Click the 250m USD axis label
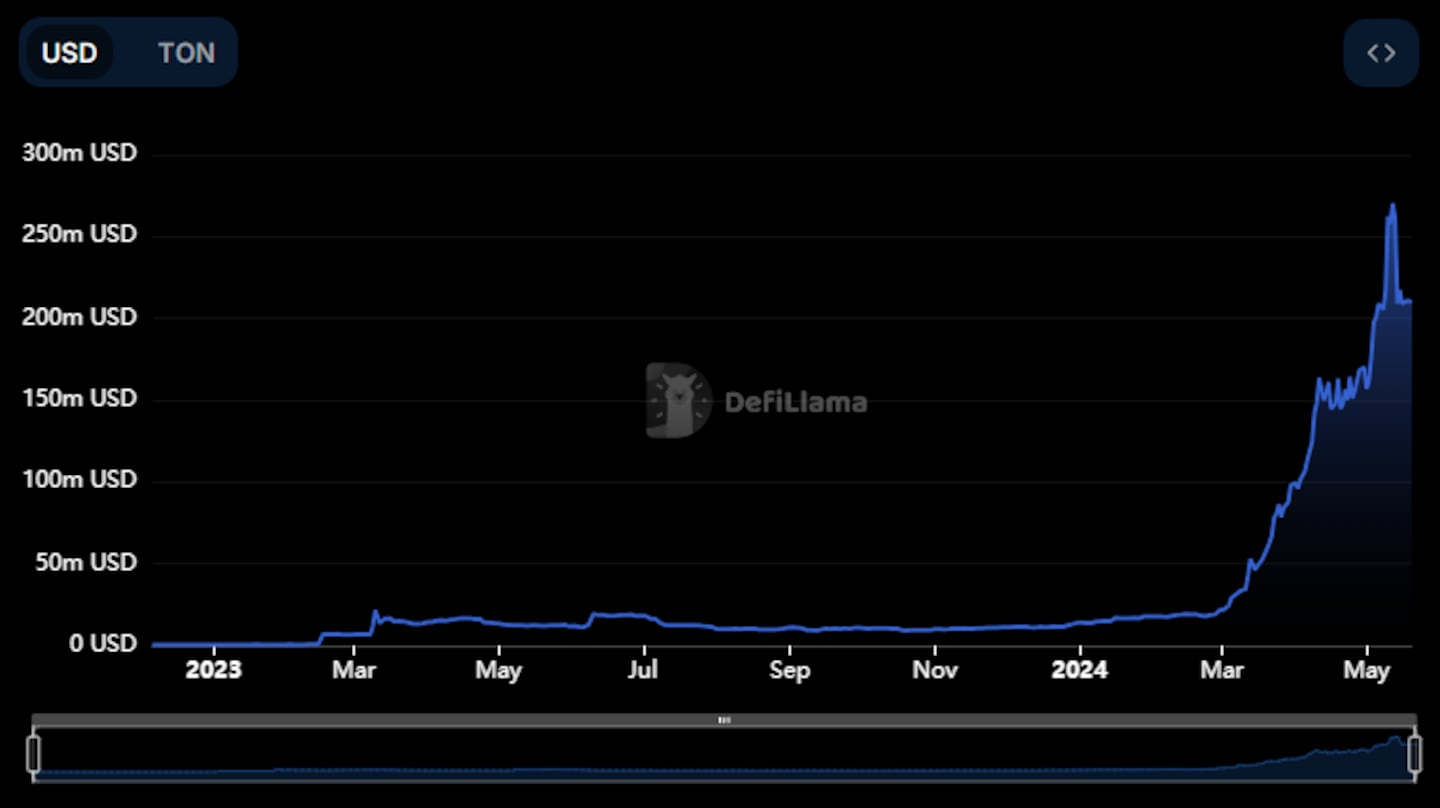Screen dimensions: 1440x808 click(x=79, y=234)
